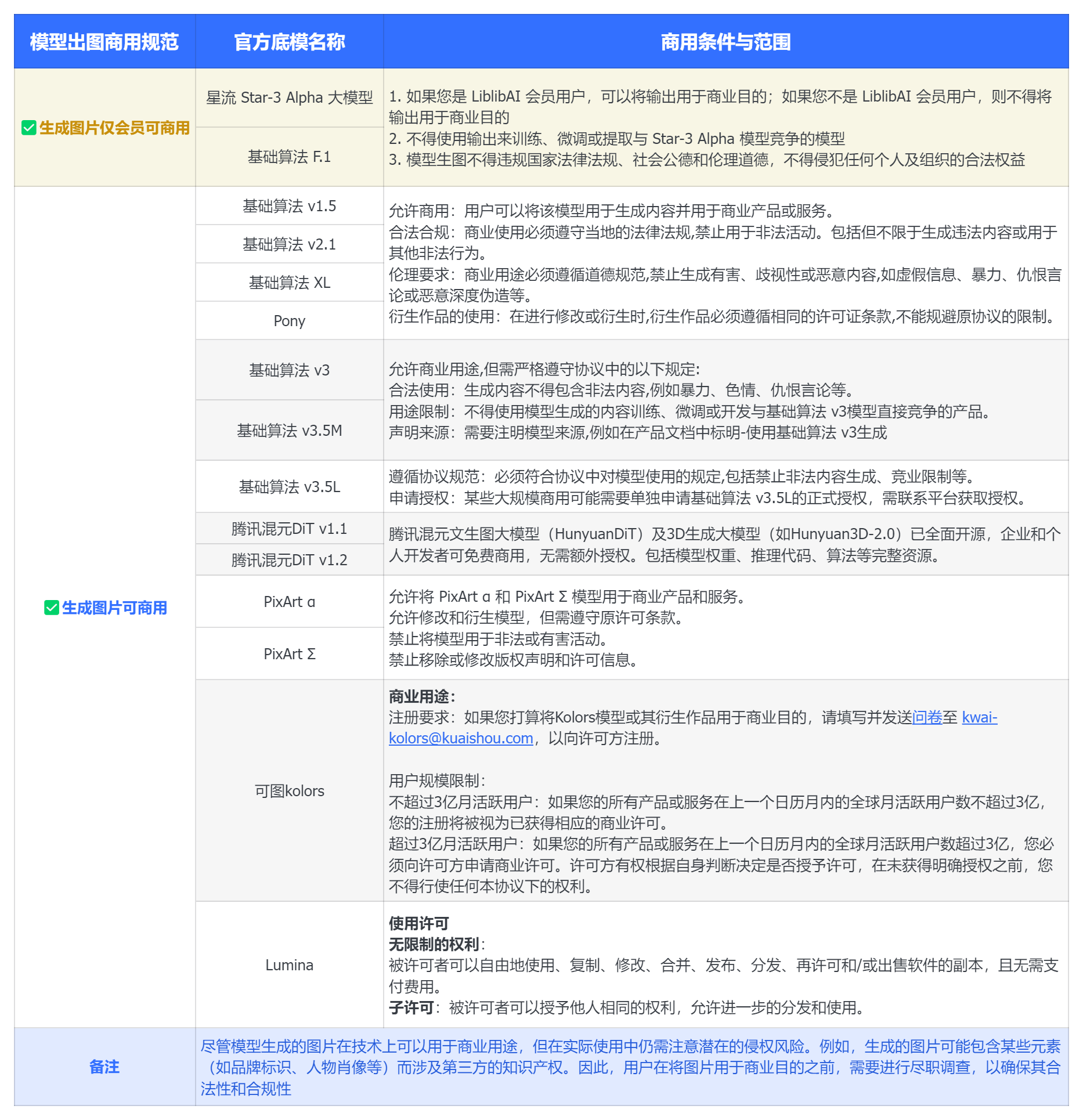The height and width of the screenshot is (1120, 1083).
Task: Click the line starting 1. 如果您是 LiblibAI 会员用户
Action: [x=720, y=107]
